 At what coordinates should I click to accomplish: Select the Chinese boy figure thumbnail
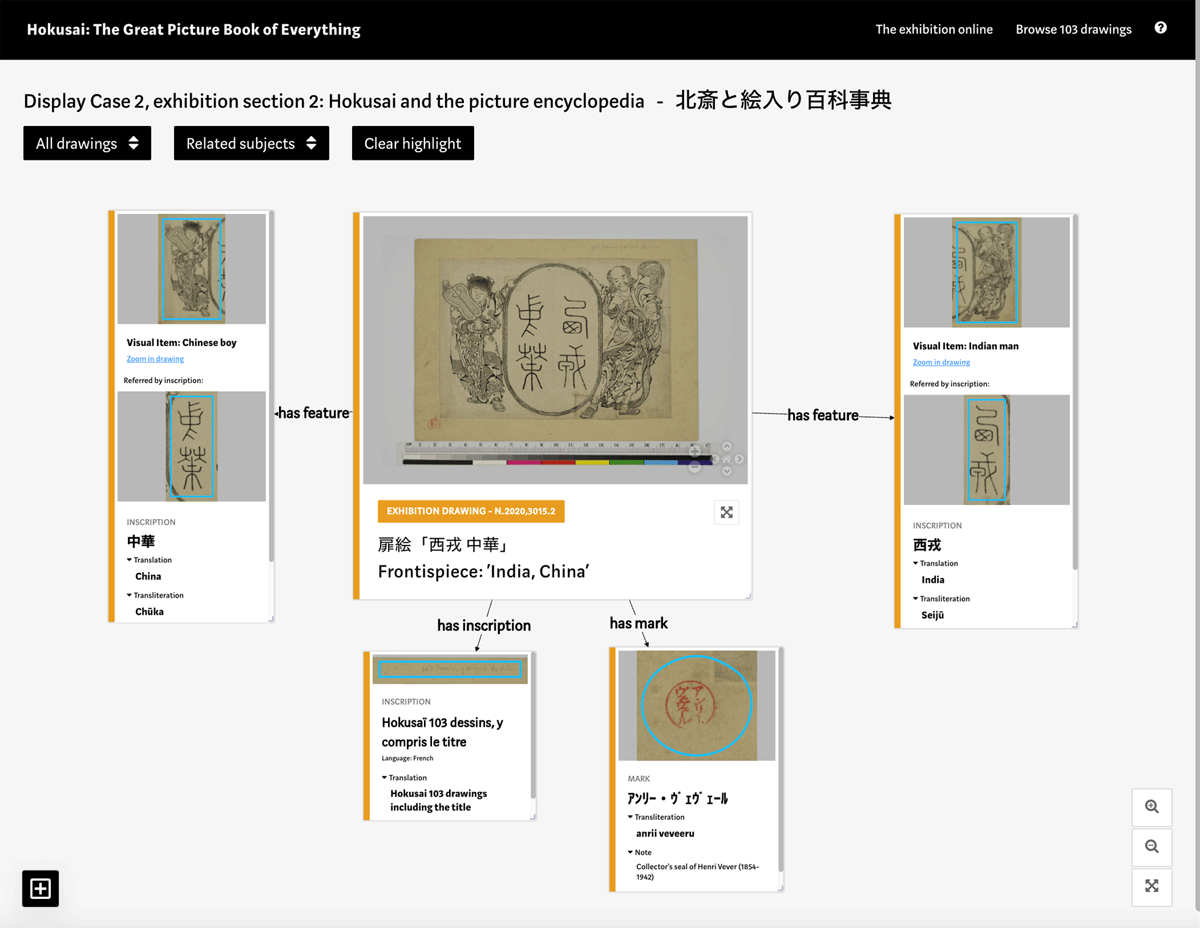[x=192, y=269]
